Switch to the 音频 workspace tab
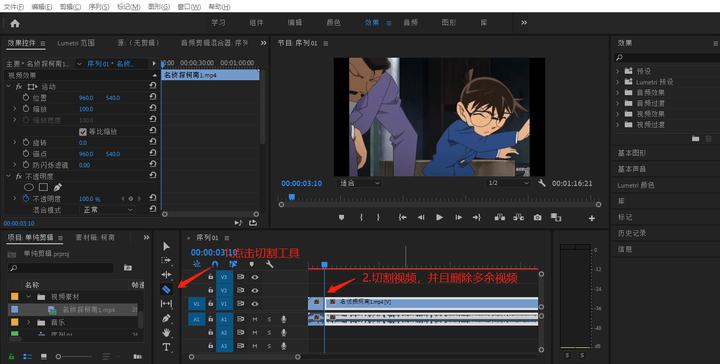 pyautogui.click(x=410, y=22)
